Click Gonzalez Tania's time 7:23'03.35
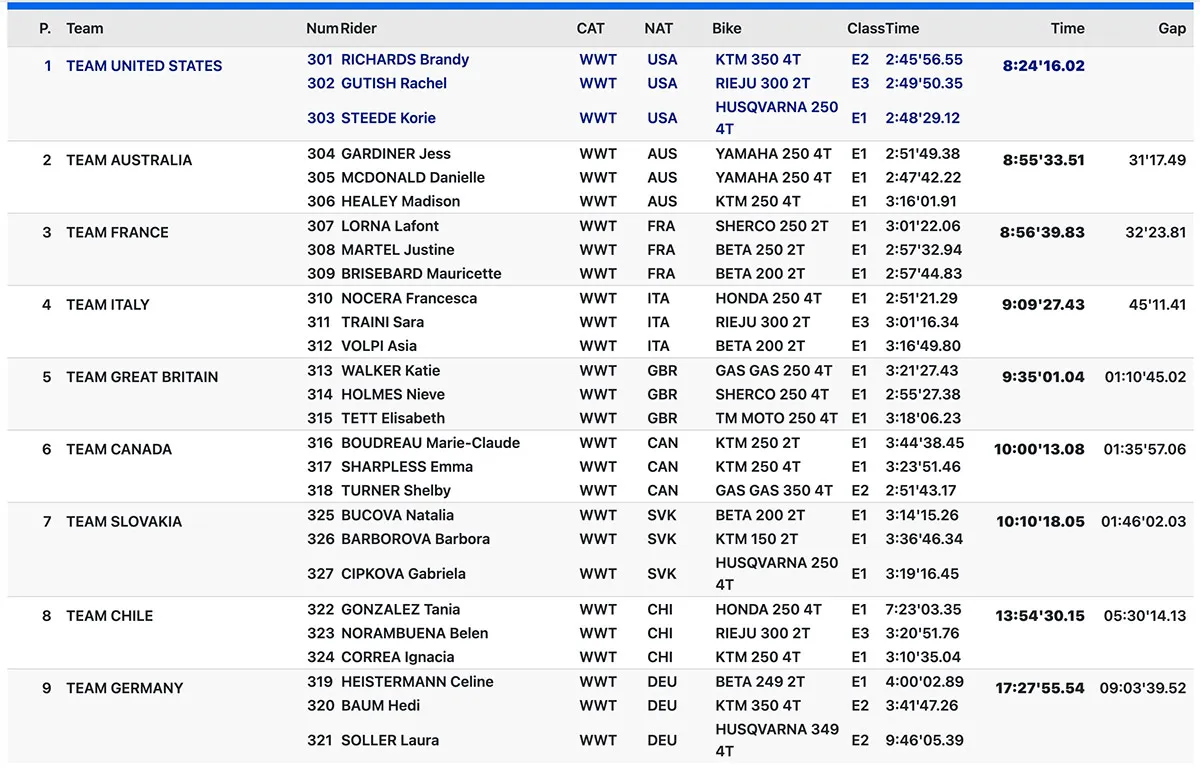Screen dimensions: 1200x776 point(923,610)
